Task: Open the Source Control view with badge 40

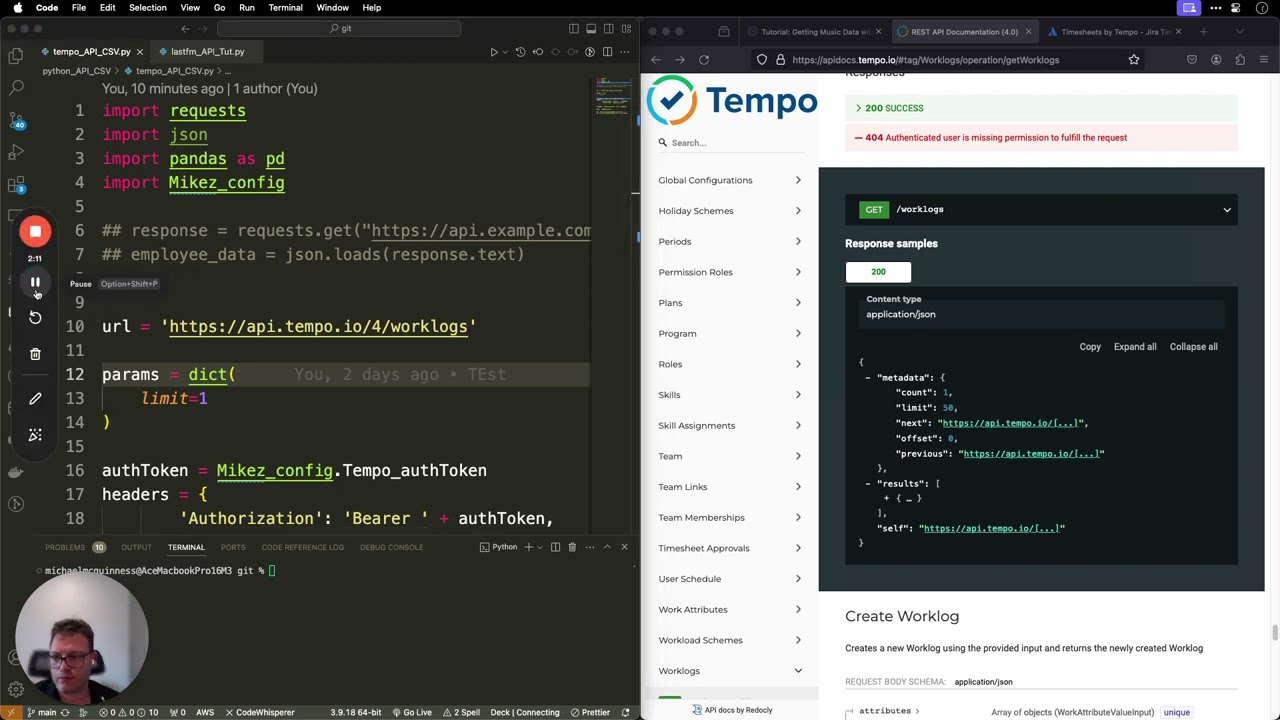Action: point(16,121)
